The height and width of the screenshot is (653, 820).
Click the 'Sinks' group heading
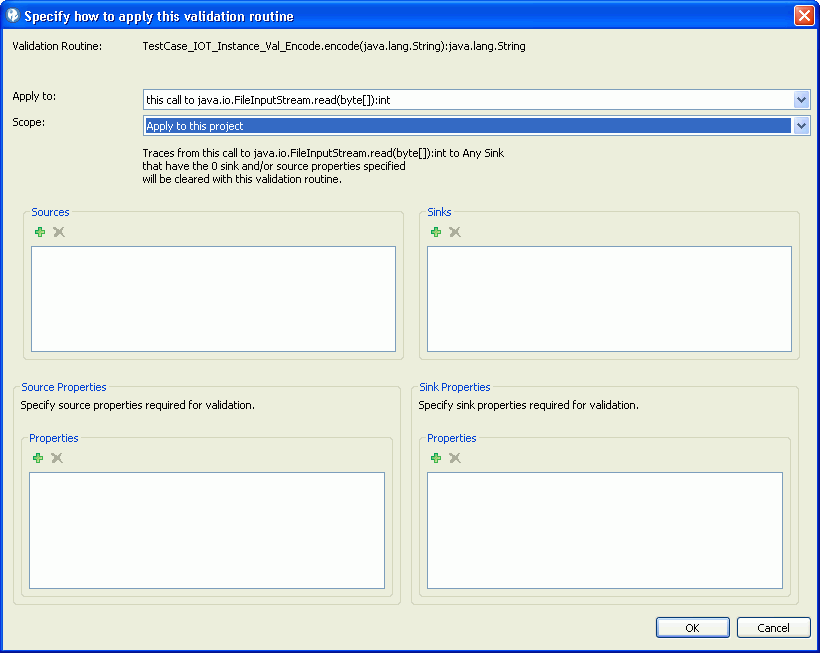click(x=439, y=212)
